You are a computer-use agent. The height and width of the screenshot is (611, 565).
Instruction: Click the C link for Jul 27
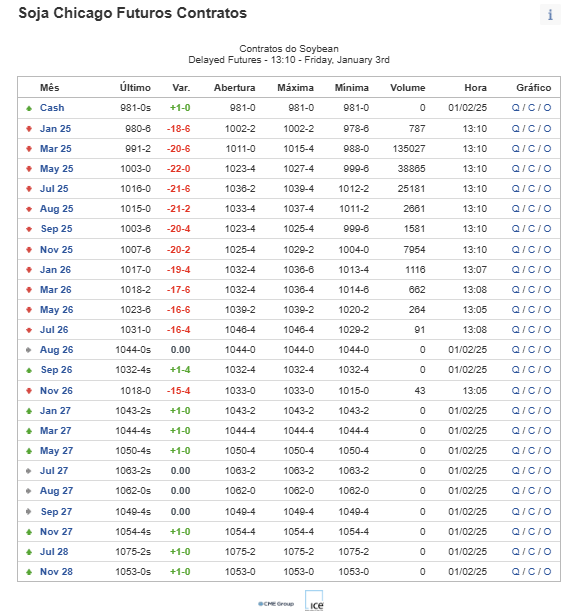tap(531, 471)
